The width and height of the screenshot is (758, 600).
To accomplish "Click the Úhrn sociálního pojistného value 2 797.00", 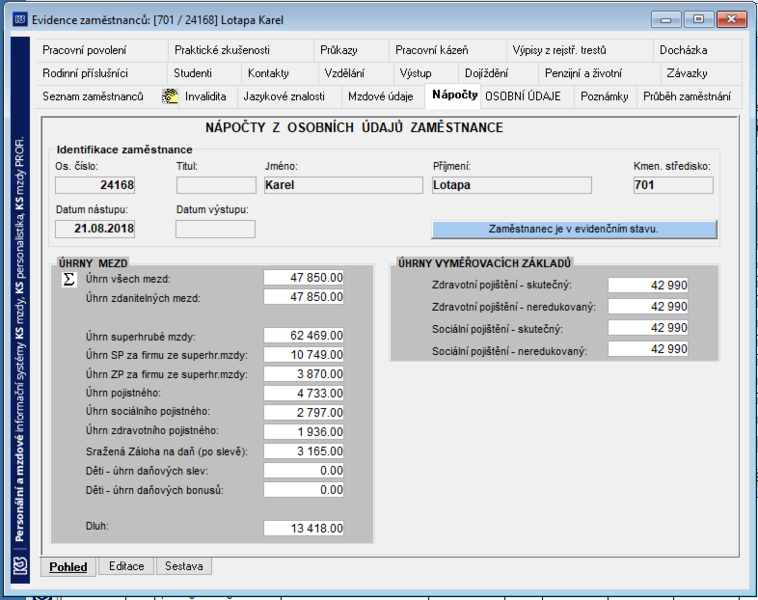I will 304,413.
